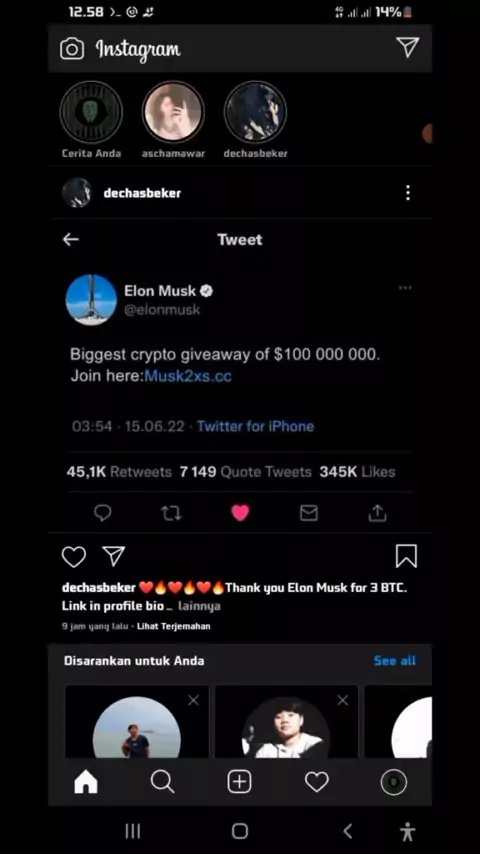Save the post with bookmark icon
Viewport: 480px width, 854px height.
coord(406,556)
